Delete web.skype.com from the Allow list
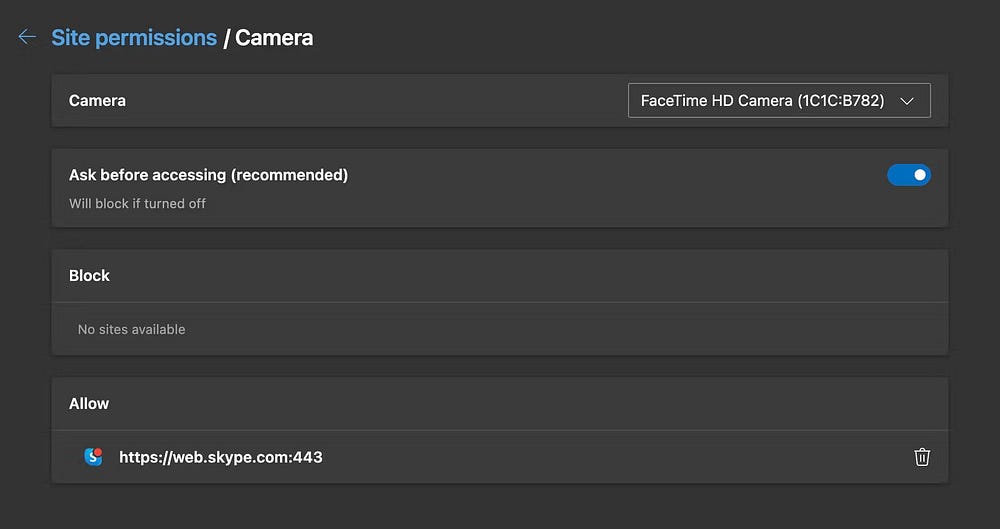 coord(922,457)
